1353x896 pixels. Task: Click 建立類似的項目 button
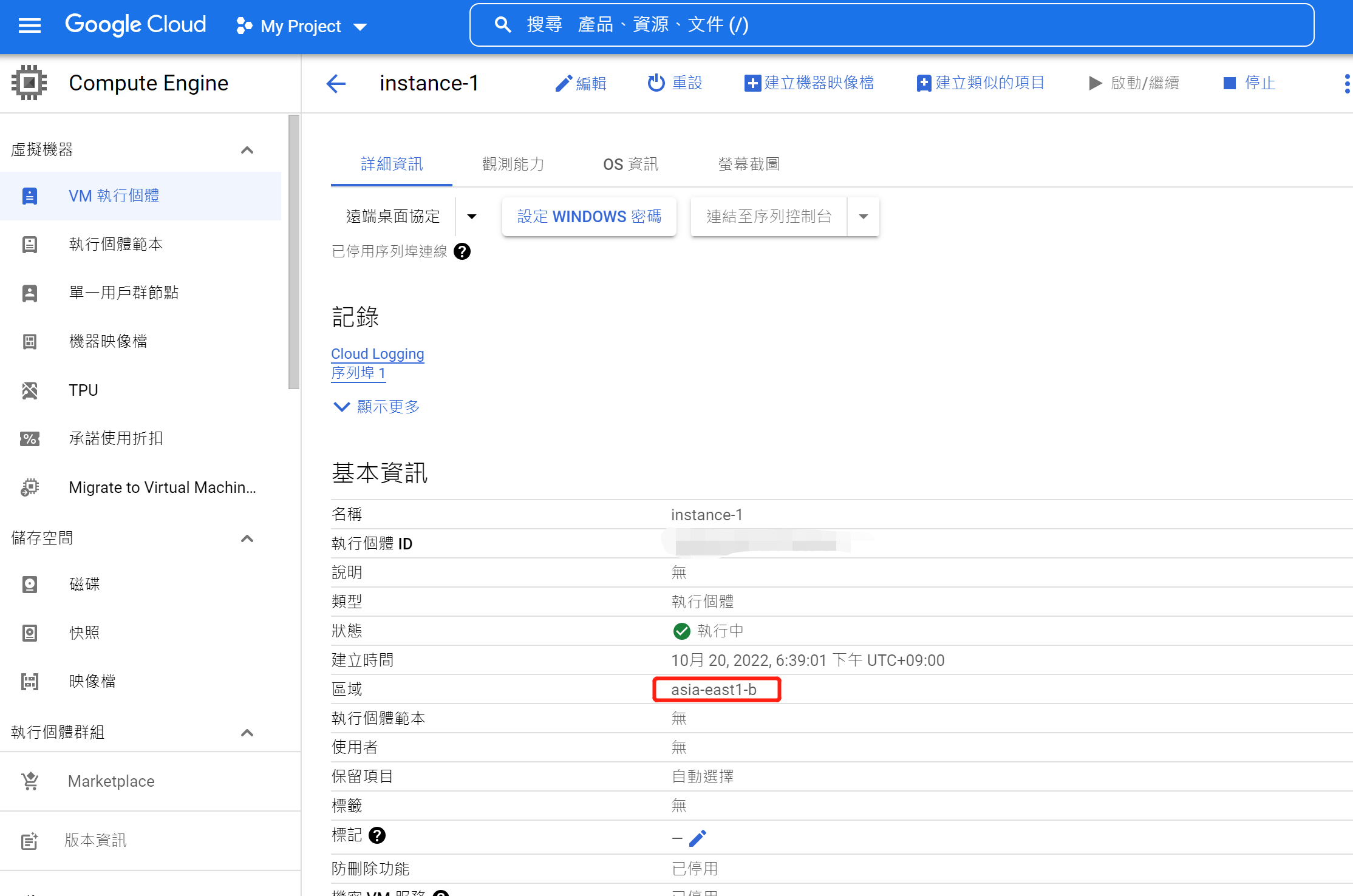[981, 83]
